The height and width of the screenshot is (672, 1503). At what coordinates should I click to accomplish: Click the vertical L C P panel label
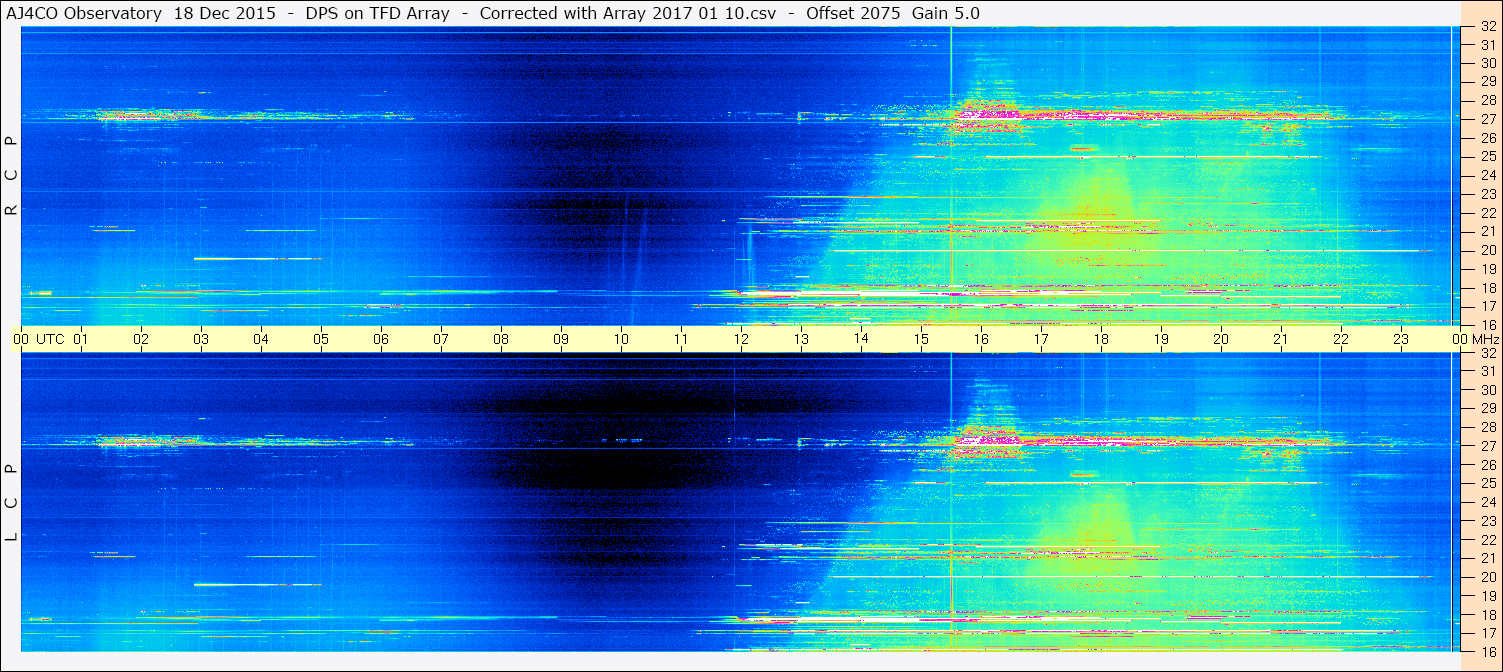pyautogui.click(x=11, y=503)
